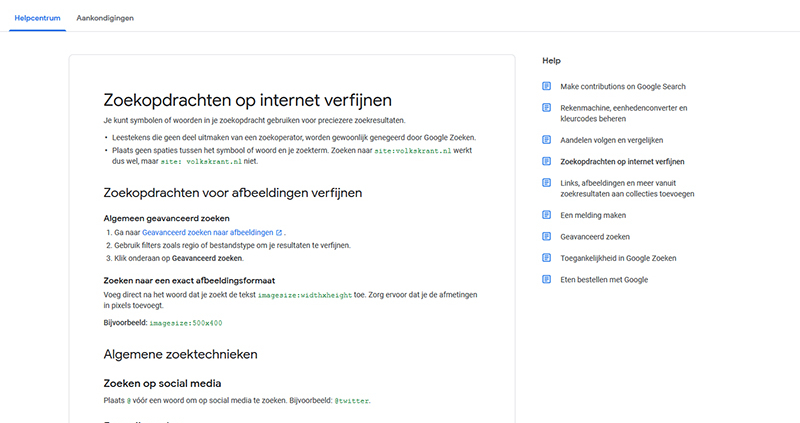Click article icon beside Zoekopdrachten op internet verfijnen
Image resolution: width=800 pixels, height=423 pixels.
pyautogui.click(x=546, y=161)
